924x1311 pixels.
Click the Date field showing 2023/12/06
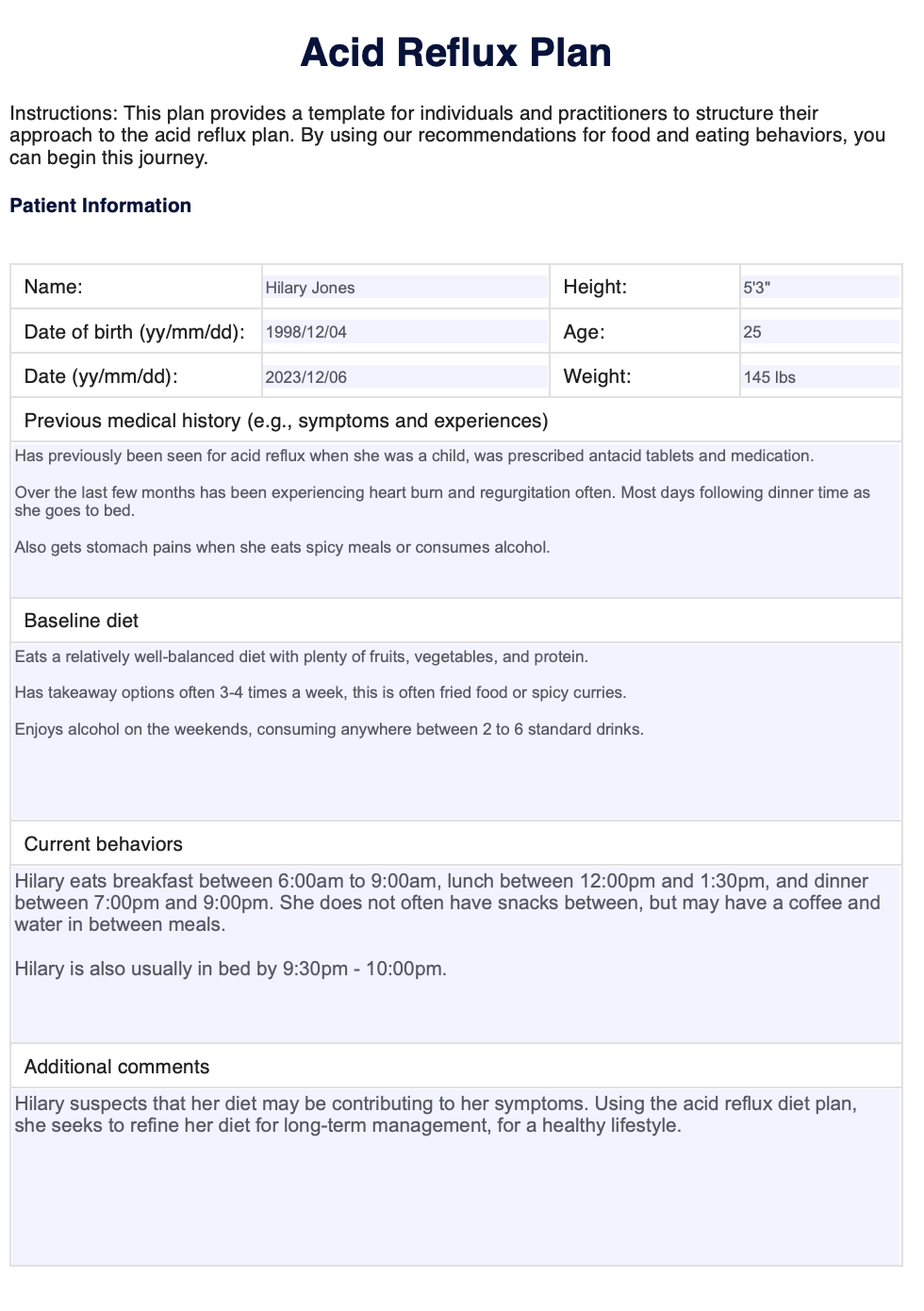[x=405, y=376]
